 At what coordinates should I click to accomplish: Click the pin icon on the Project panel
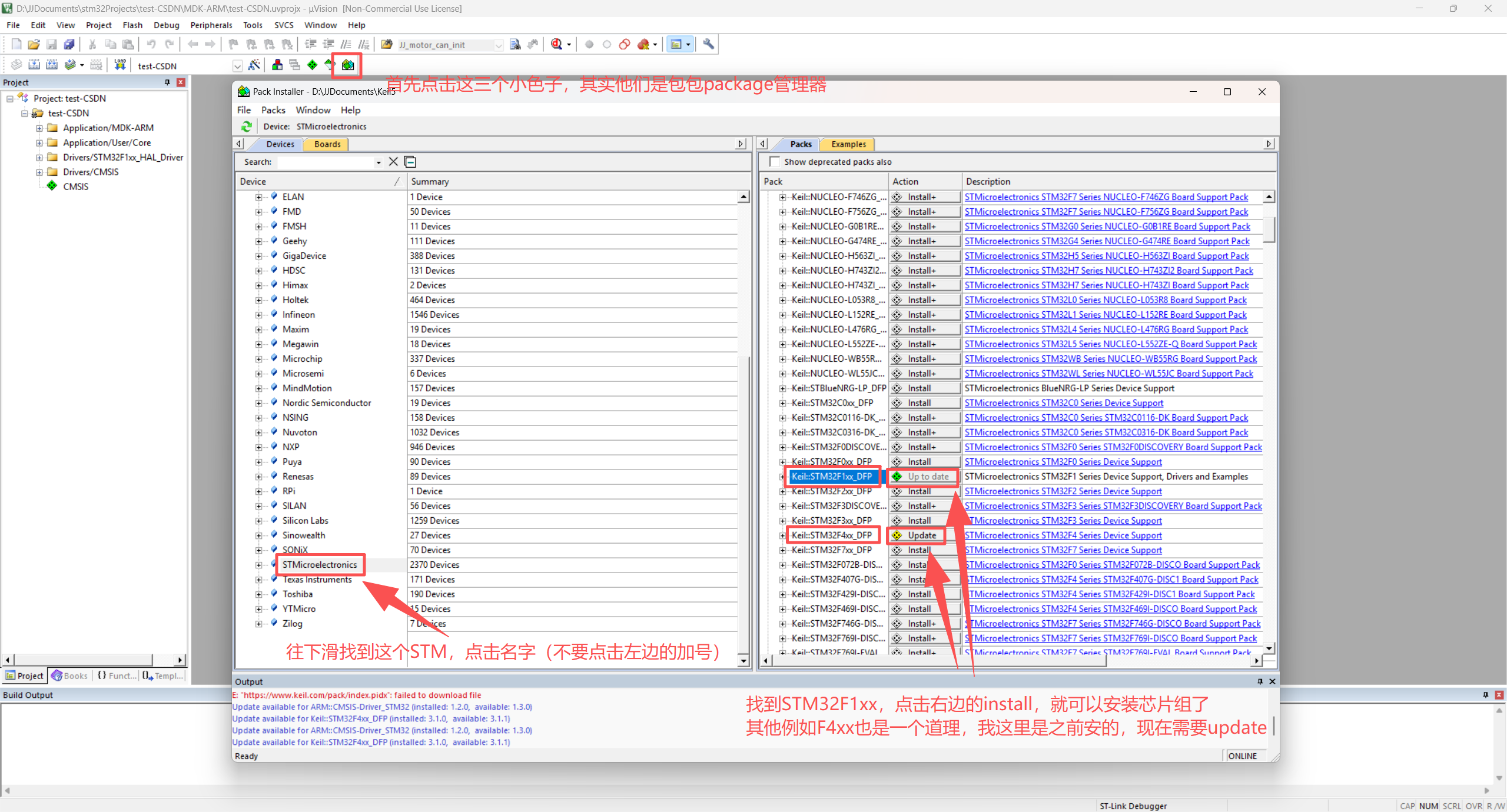pos(167,82)
